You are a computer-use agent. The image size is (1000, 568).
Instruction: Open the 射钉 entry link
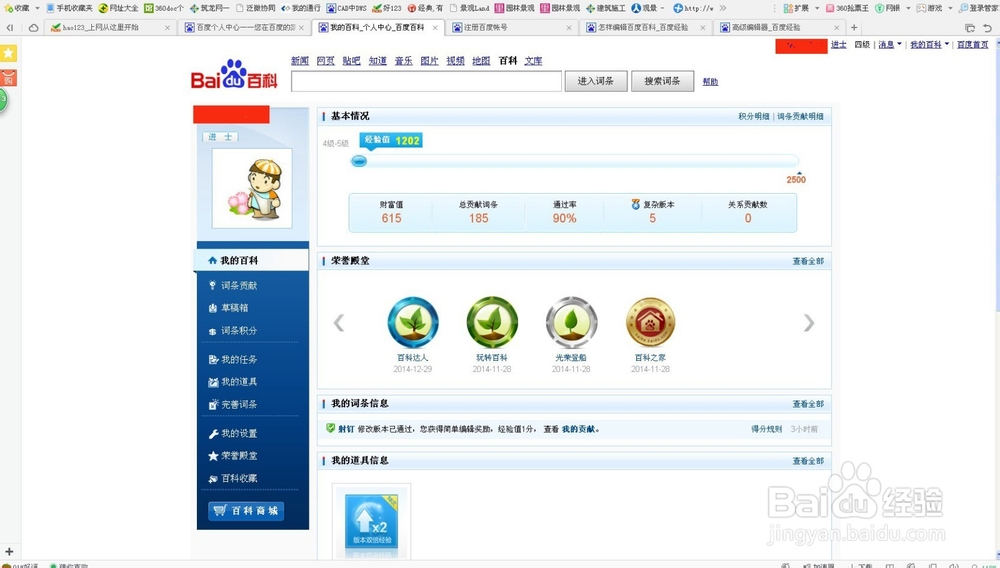346,429
